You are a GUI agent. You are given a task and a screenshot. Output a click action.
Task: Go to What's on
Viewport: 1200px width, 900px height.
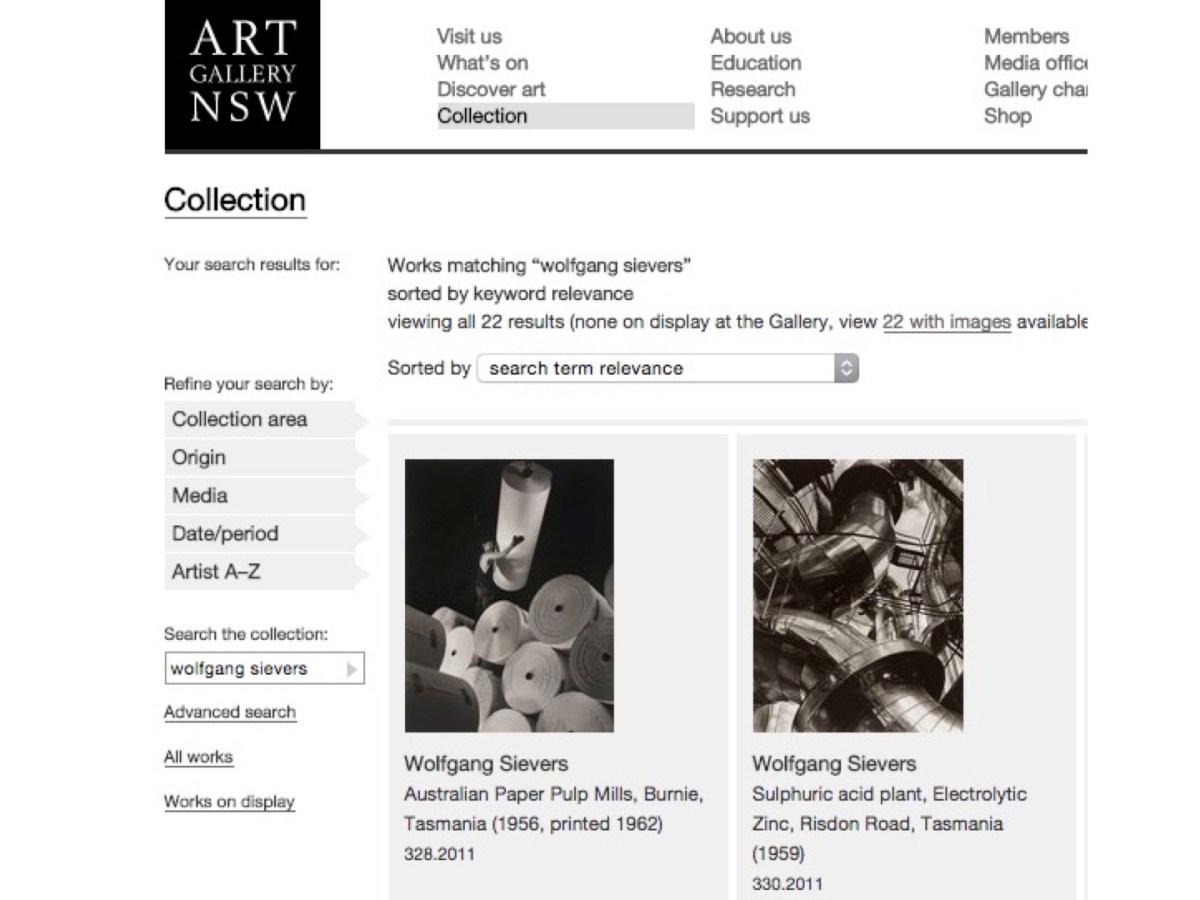pos(482,63)
